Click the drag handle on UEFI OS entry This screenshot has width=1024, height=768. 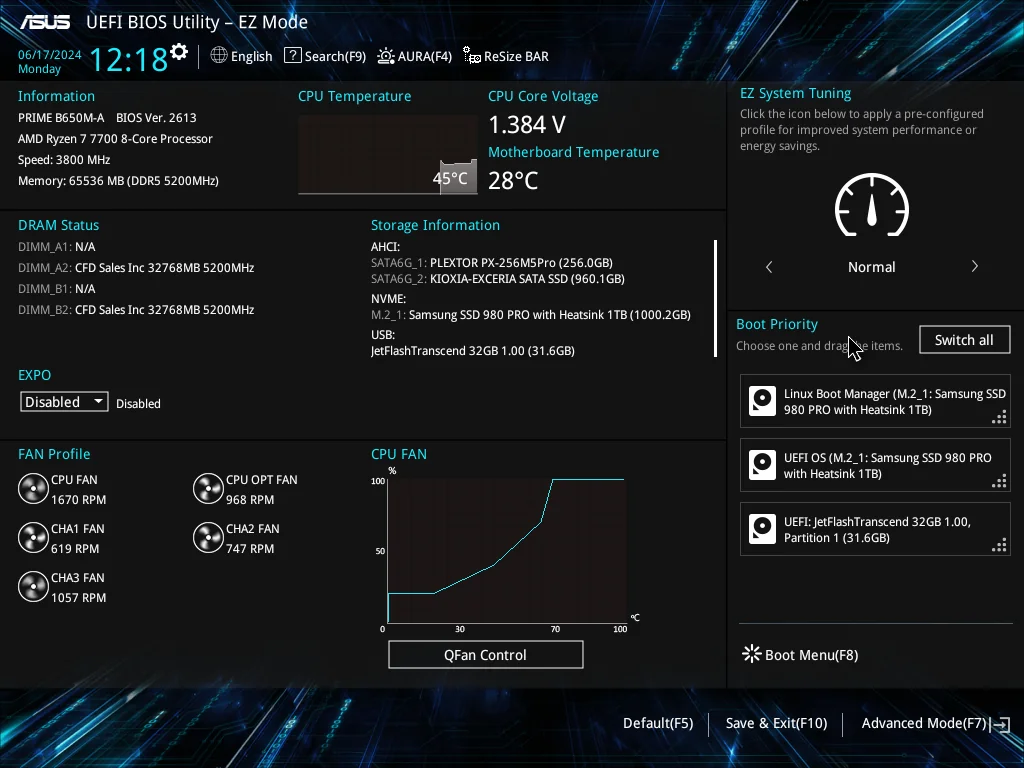(x=999, y=482)
